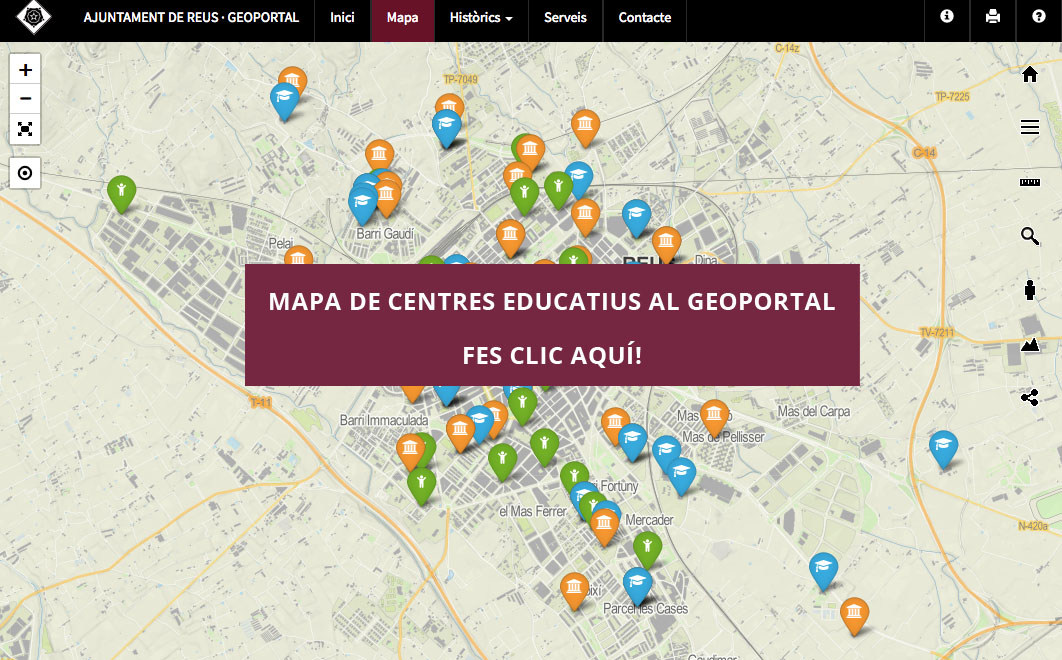Image resolution: width=1062 pixels, height=660 pixels.
Task: View the geoportal information icon
Action: 946,18
